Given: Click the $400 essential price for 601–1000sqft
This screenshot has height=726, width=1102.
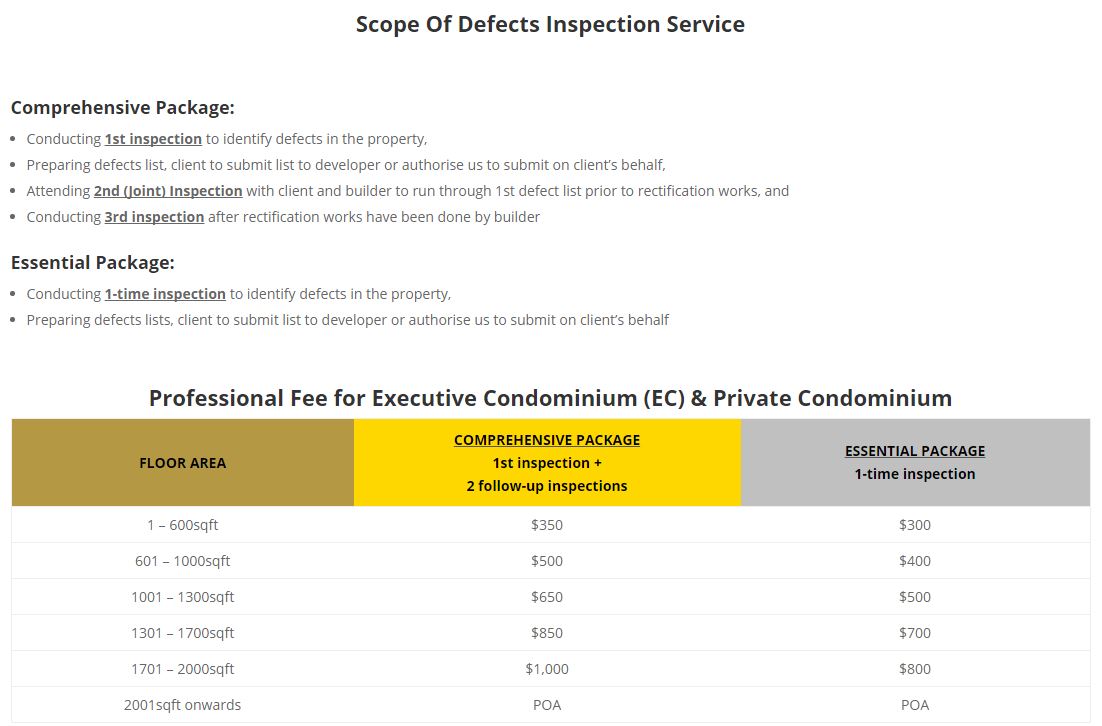Looking at the screenshot, I should 915,561.
